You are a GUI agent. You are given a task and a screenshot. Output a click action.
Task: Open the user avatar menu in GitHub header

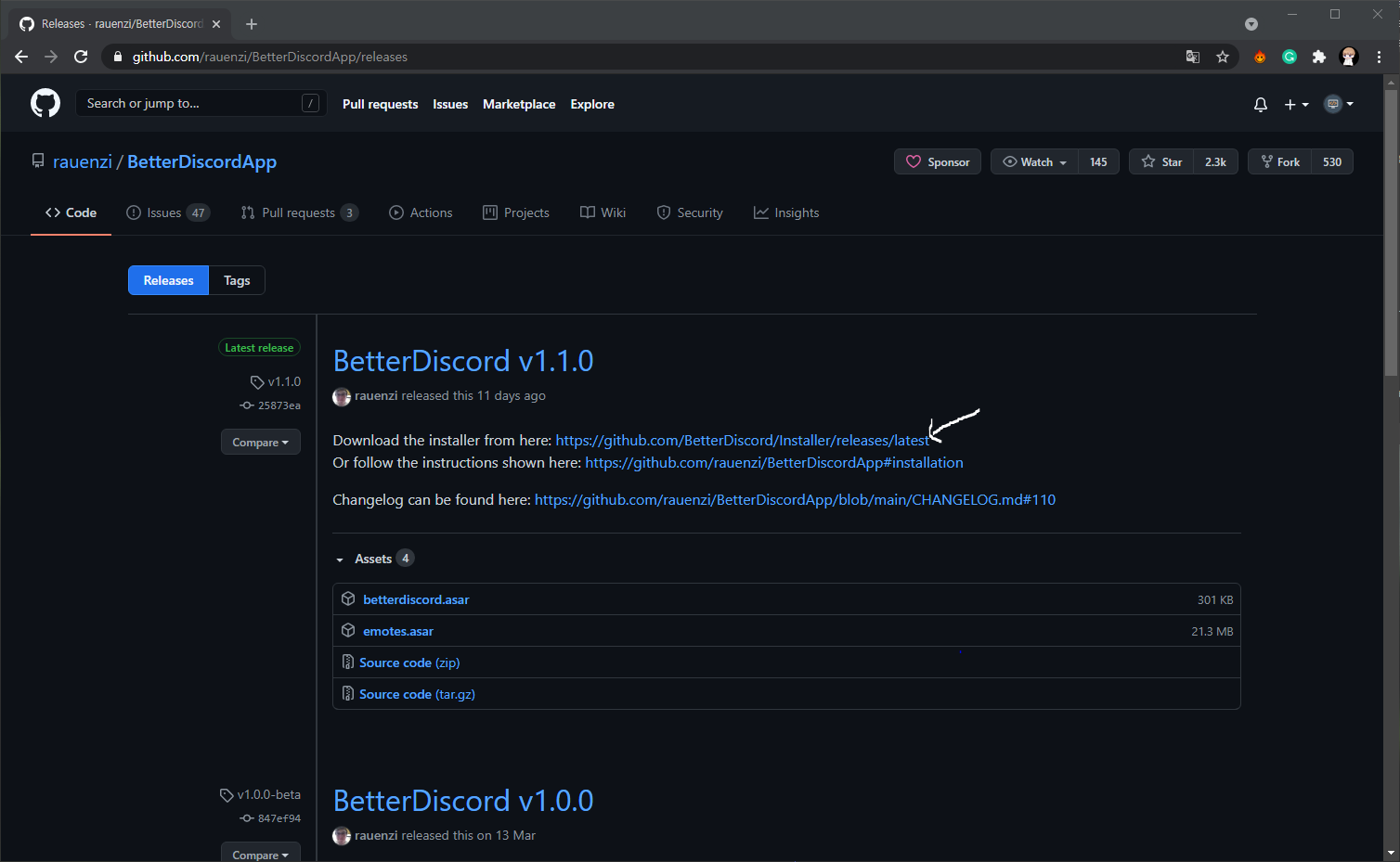[1339, 104]
